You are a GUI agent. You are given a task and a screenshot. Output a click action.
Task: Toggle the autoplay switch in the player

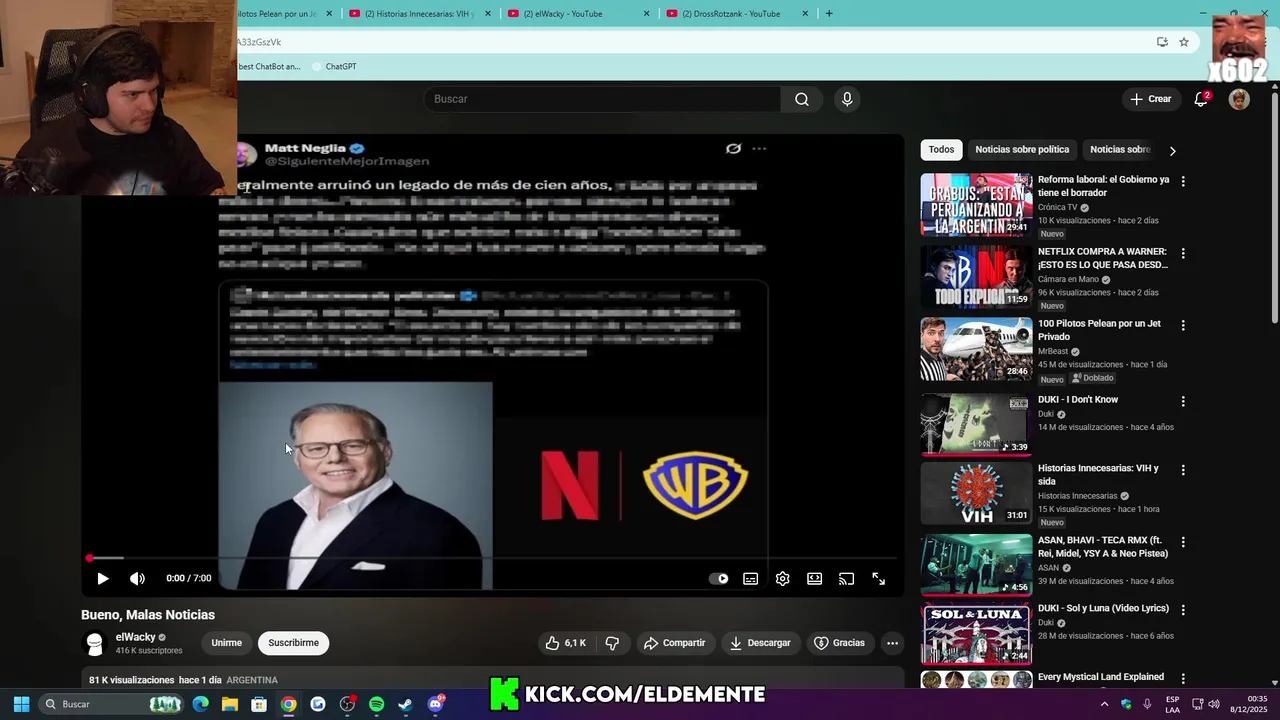coord(718,578)
